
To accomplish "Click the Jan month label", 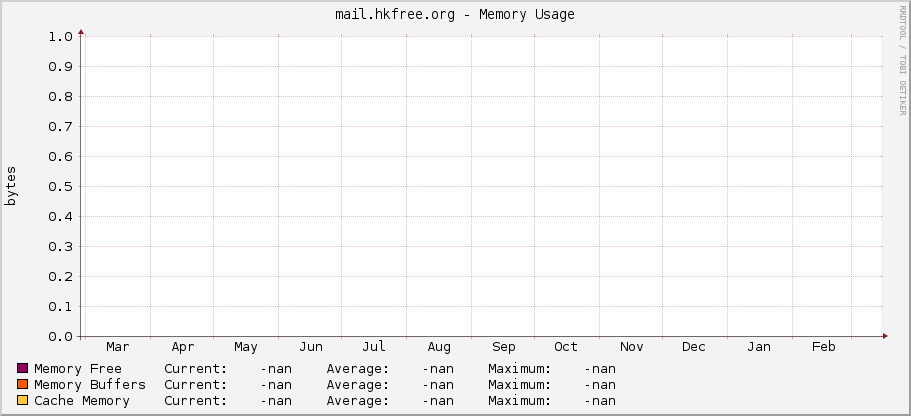I will pyautogui.click(x=759, y=347).
